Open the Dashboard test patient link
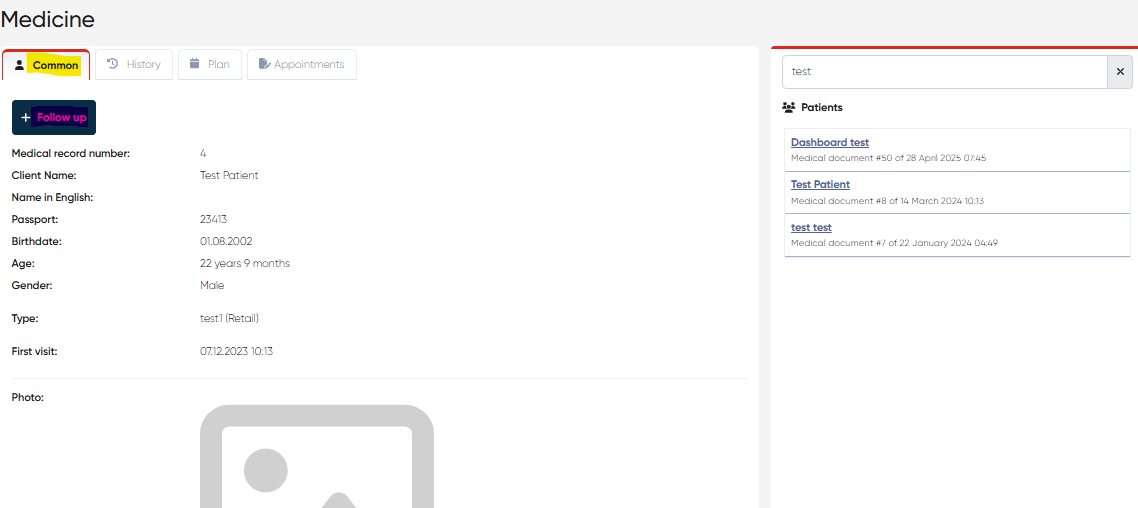 point(829,143)
